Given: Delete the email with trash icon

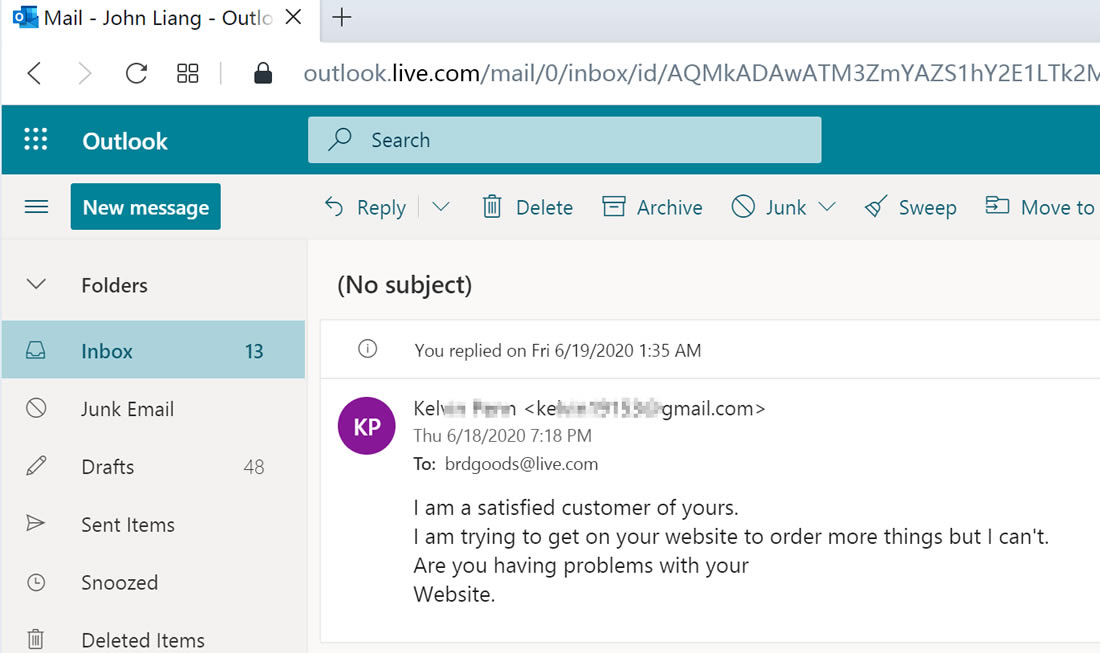Looking at the screenshot, I should pos(528,207).
